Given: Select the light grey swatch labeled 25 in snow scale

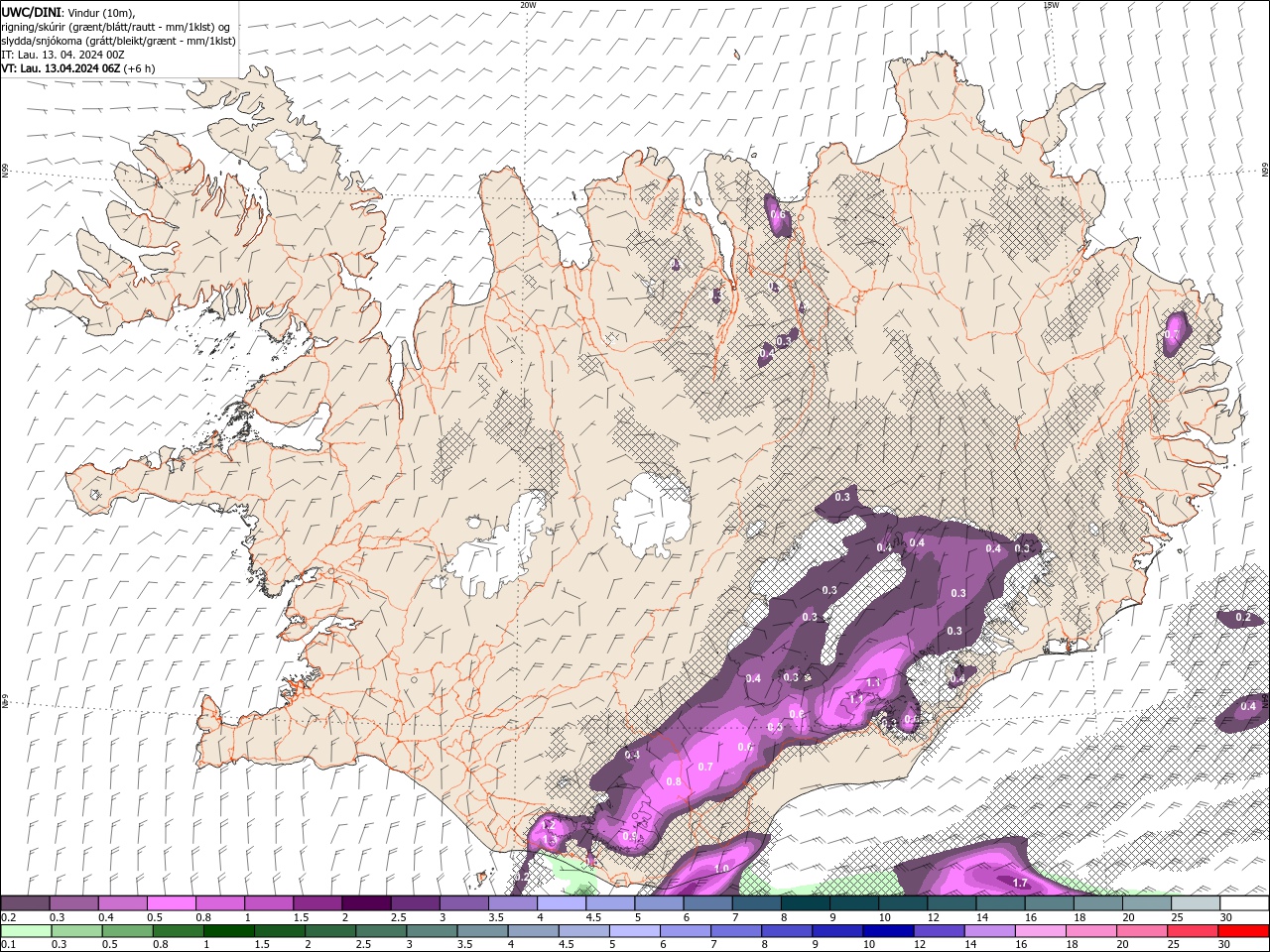Looking at the screenshot, I should (1195, 903).
